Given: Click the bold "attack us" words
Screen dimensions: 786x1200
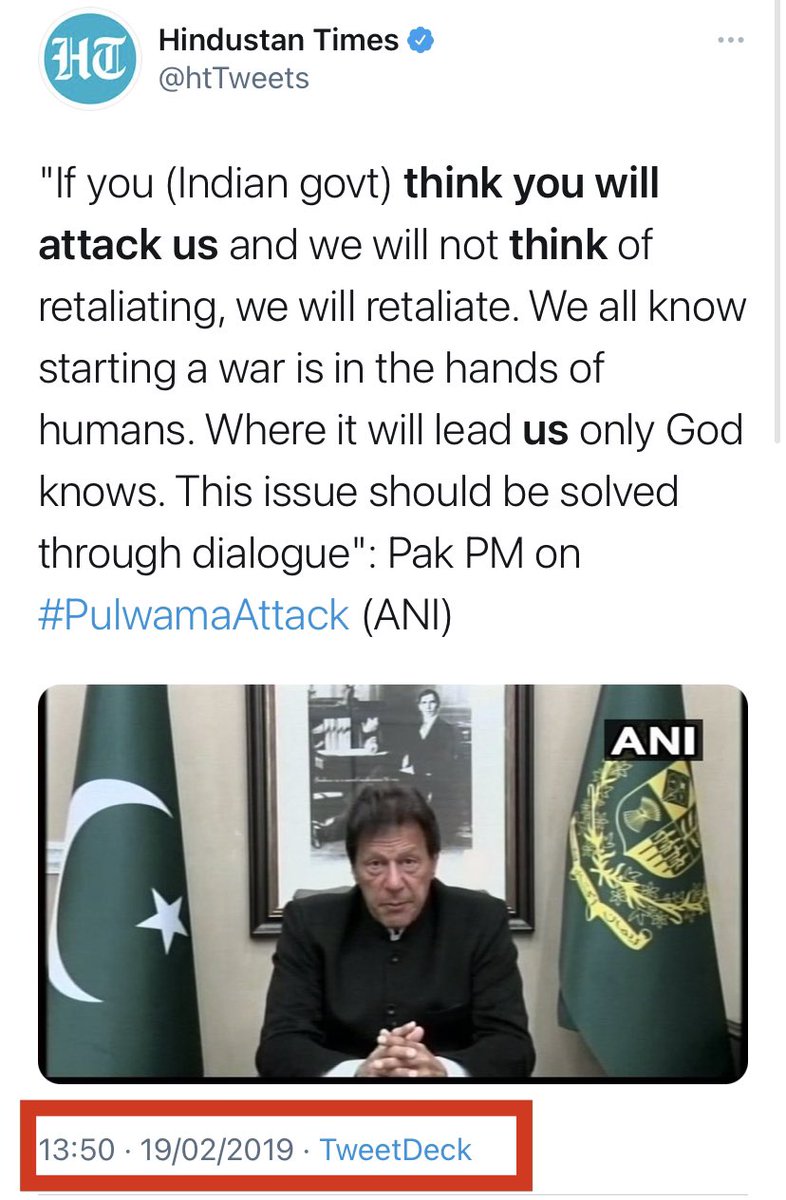Looking at the screenshot, I should pyautogui.click(x=129, y=245).
